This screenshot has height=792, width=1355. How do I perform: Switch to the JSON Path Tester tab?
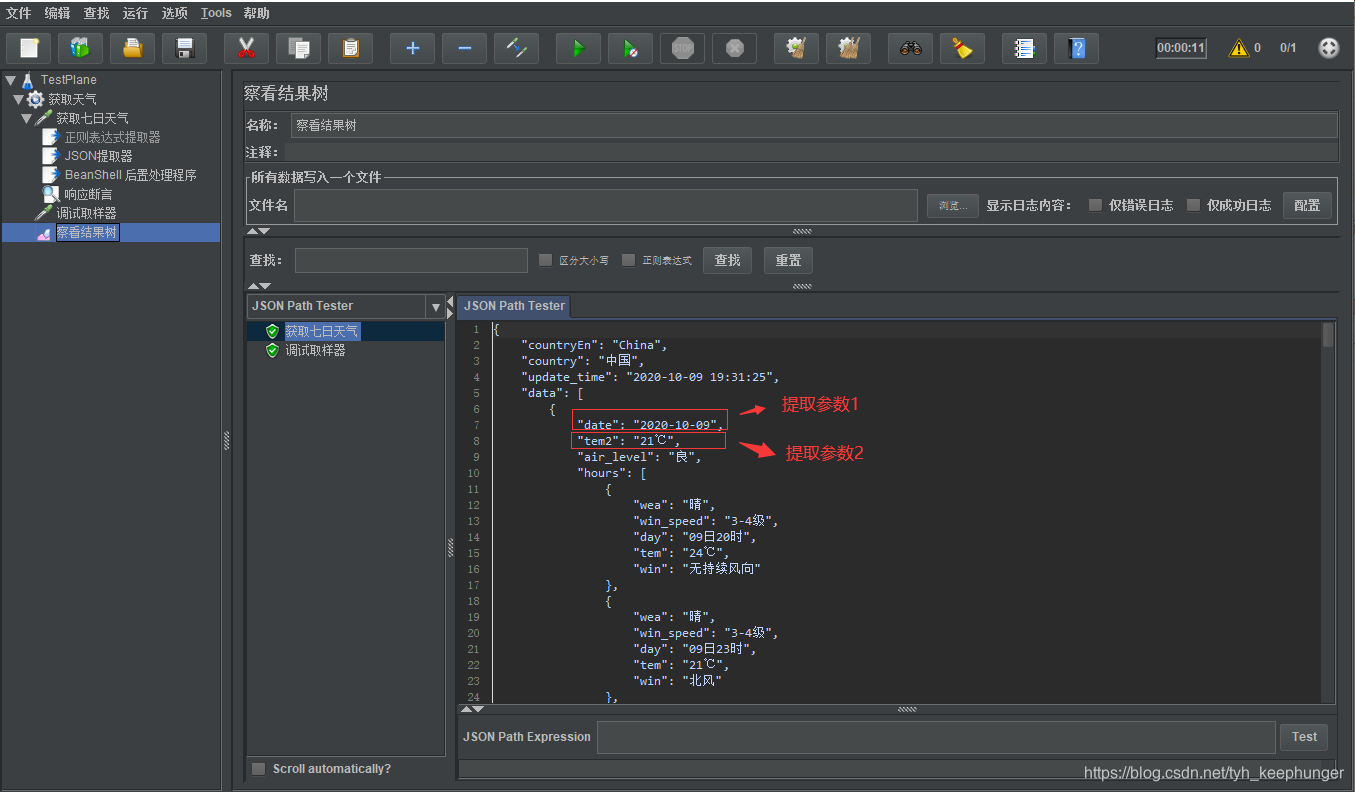pos(515,306)
